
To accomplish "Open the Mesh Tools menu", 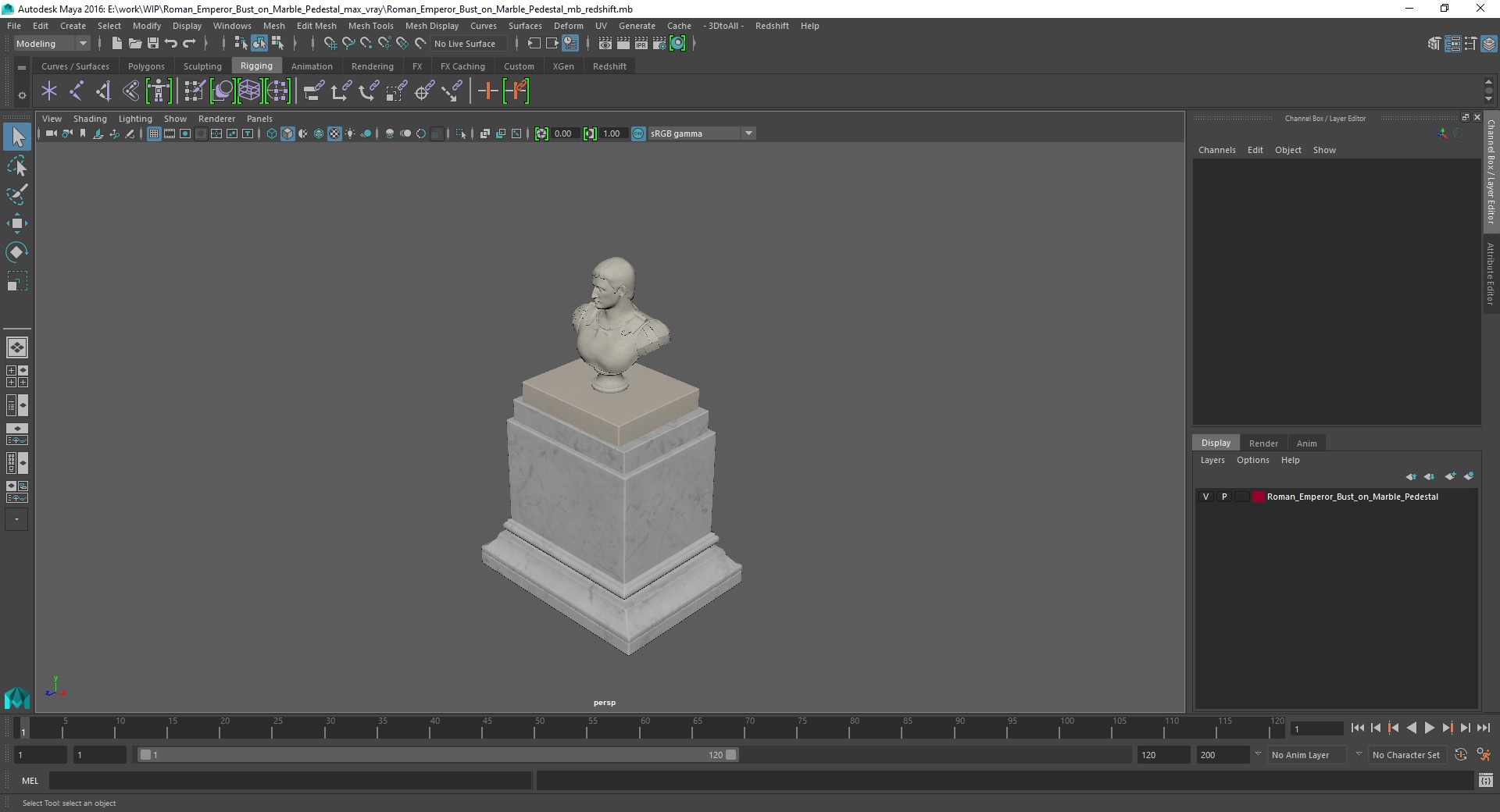I will [370, 26].
